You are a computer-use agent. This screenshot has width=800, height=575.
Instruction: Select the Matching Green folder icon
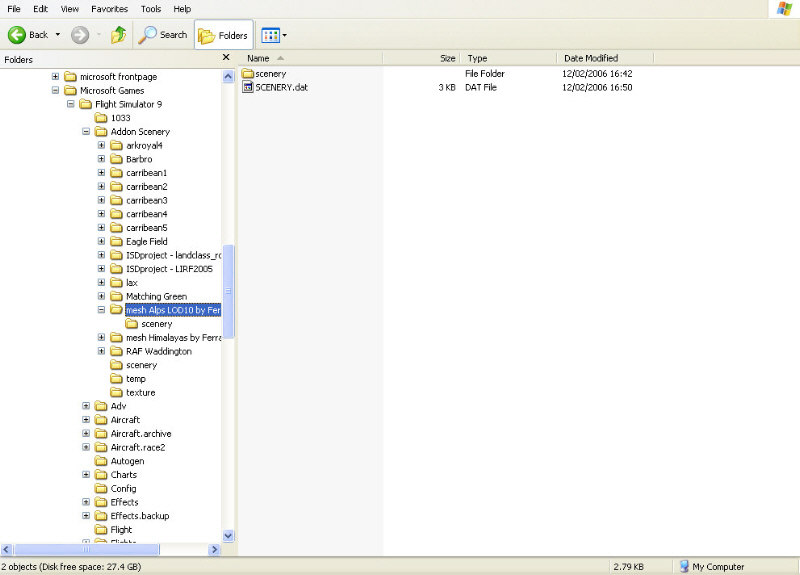116,296
